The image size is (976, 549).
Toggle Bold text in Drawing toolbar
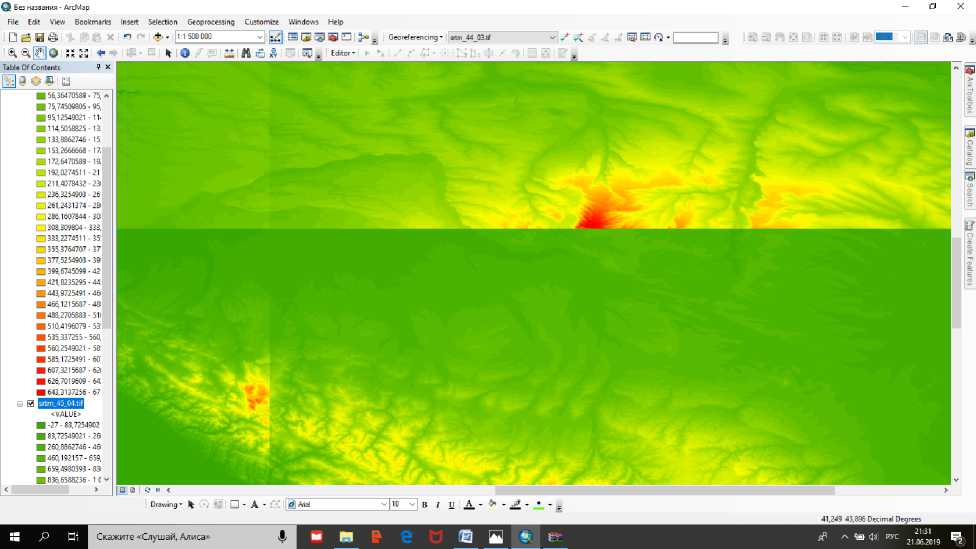coord(424,505)
